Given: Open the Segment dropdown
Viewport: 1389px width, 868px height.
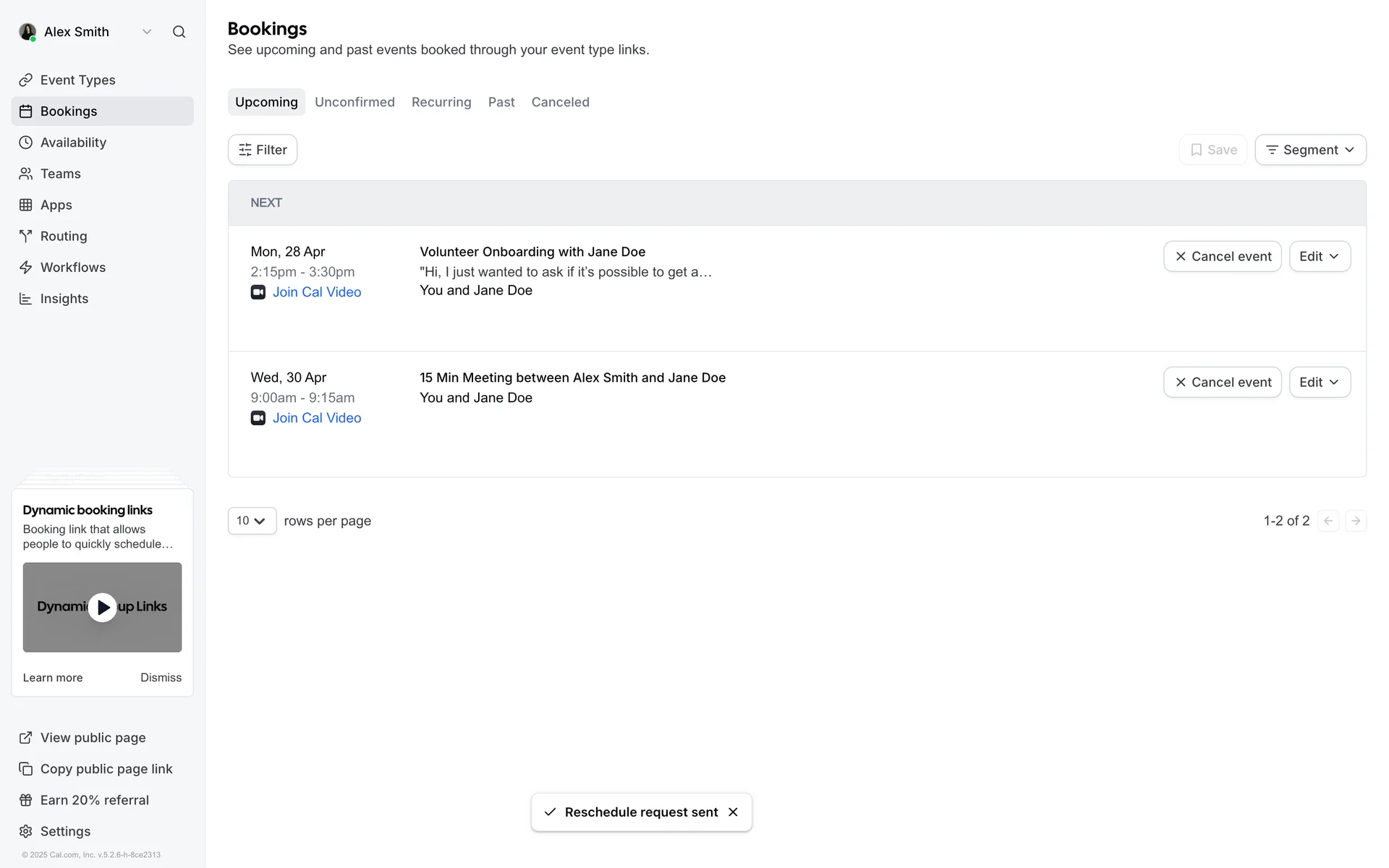Looking at the screenshot, I should [1310, 150].
